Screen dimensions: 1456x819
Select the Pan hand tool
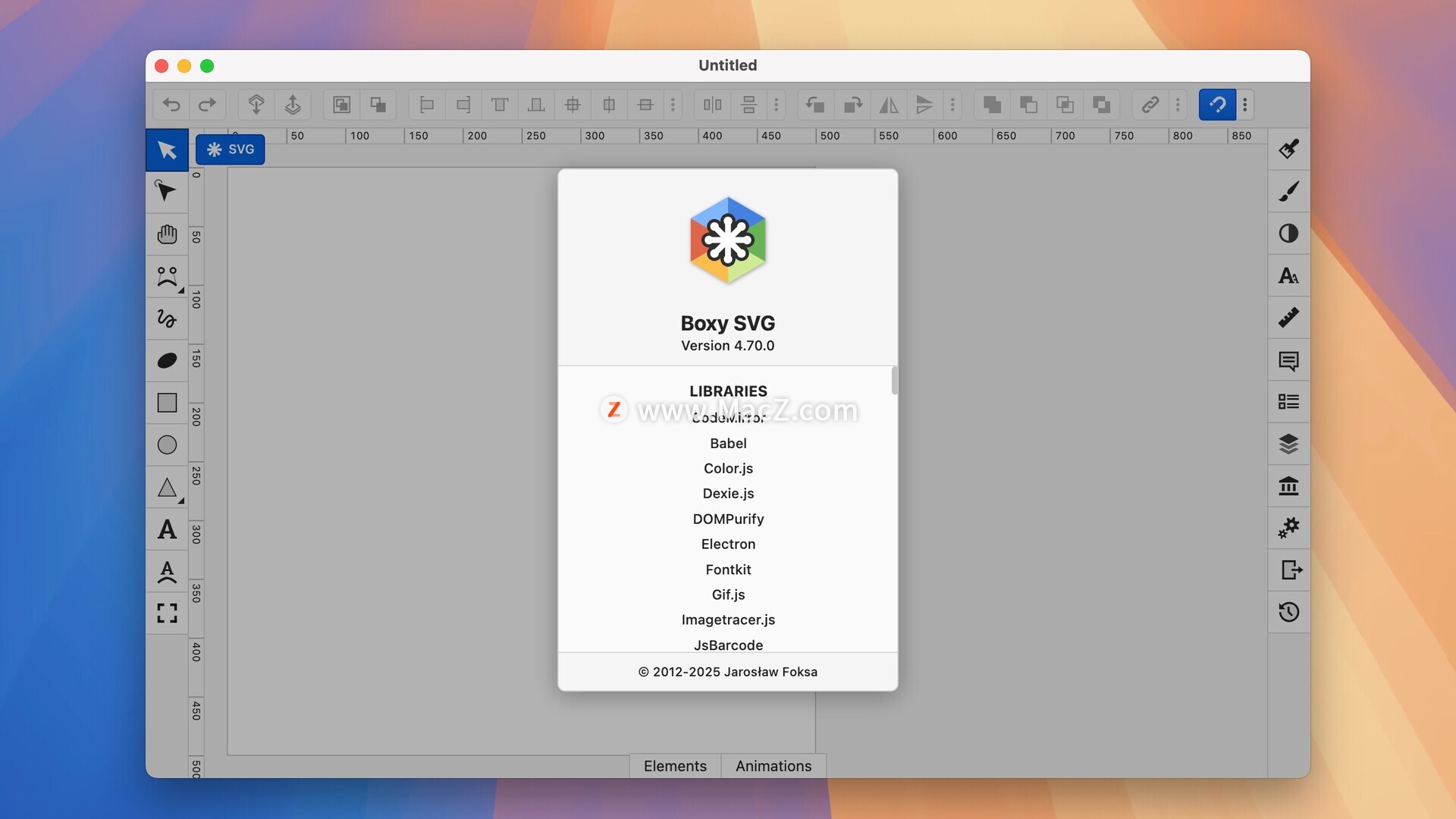click(x=167, y=234)
